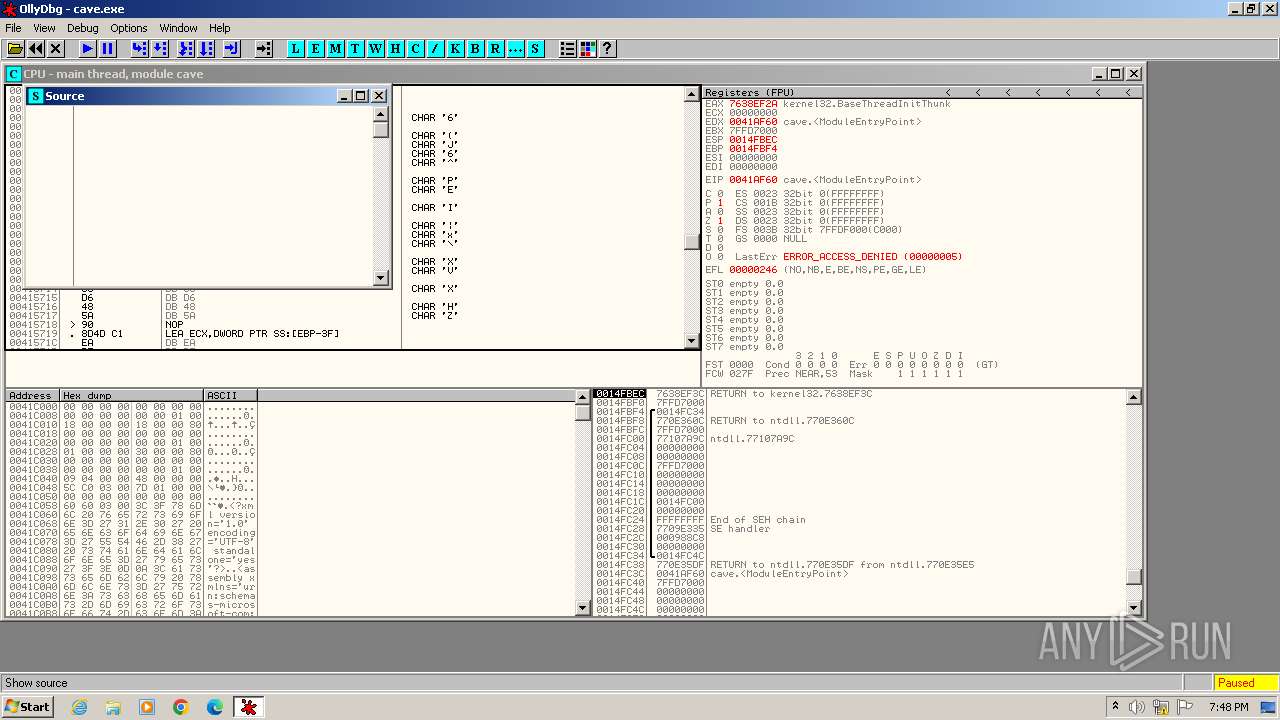Click the Trace over toolbar icon
This screenshot has height=720, width=1280.
(x=206, y=48)
